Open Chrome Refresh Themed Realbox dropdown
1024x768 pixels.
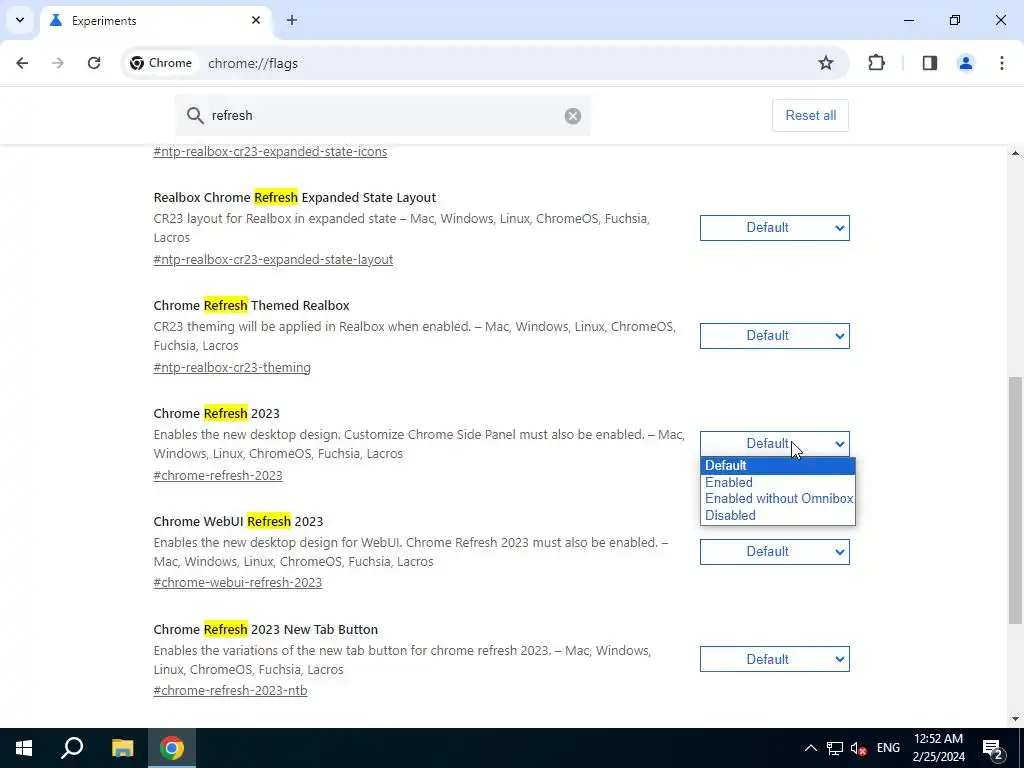coord(775,336)
